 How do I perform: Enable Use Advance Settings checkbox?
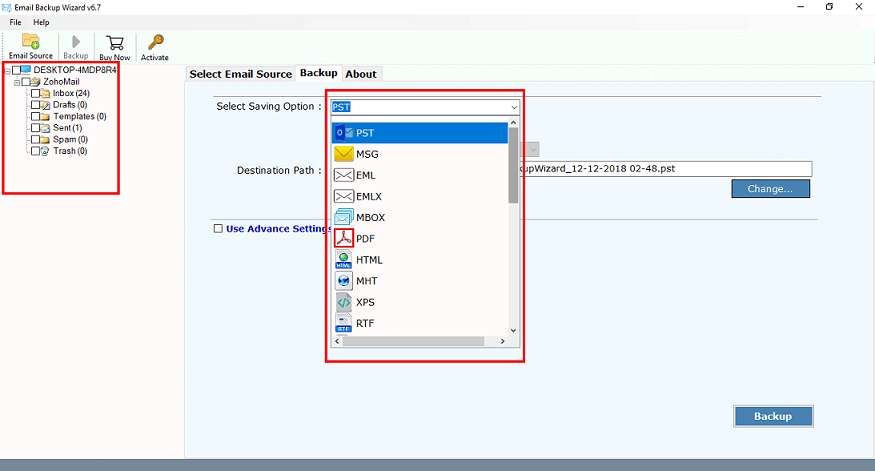pyautogui.click(x=218, y=228)
